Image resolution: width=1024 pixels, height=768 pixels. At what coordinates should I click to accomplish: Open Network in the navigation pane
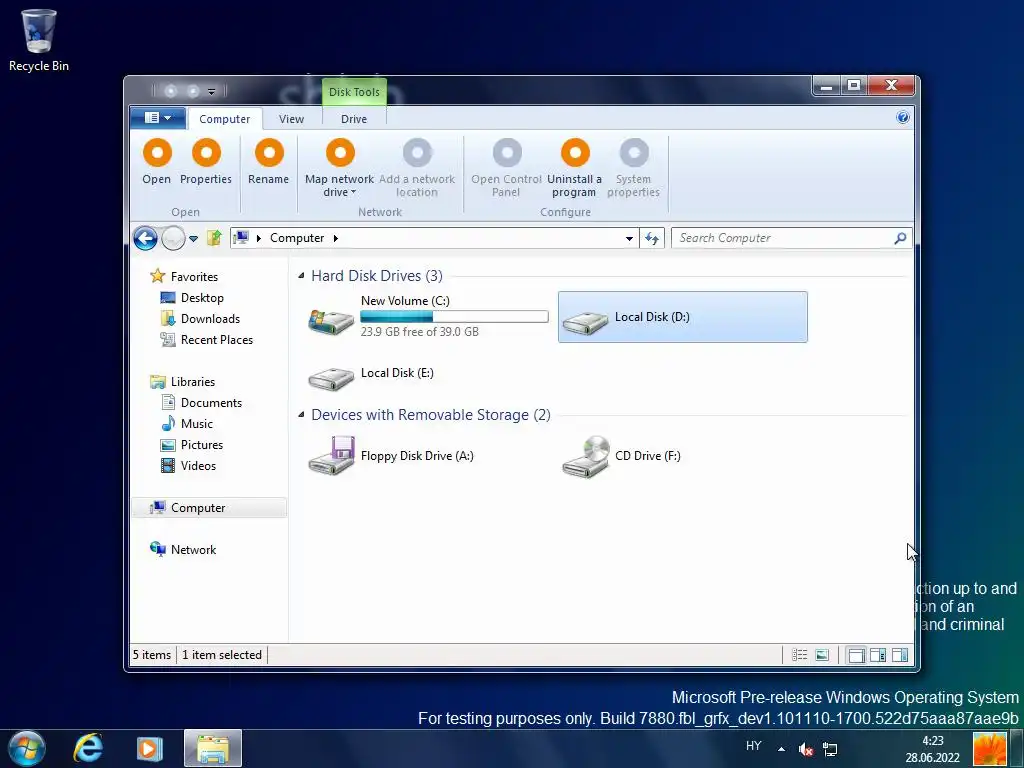click(x=193, y=550)
